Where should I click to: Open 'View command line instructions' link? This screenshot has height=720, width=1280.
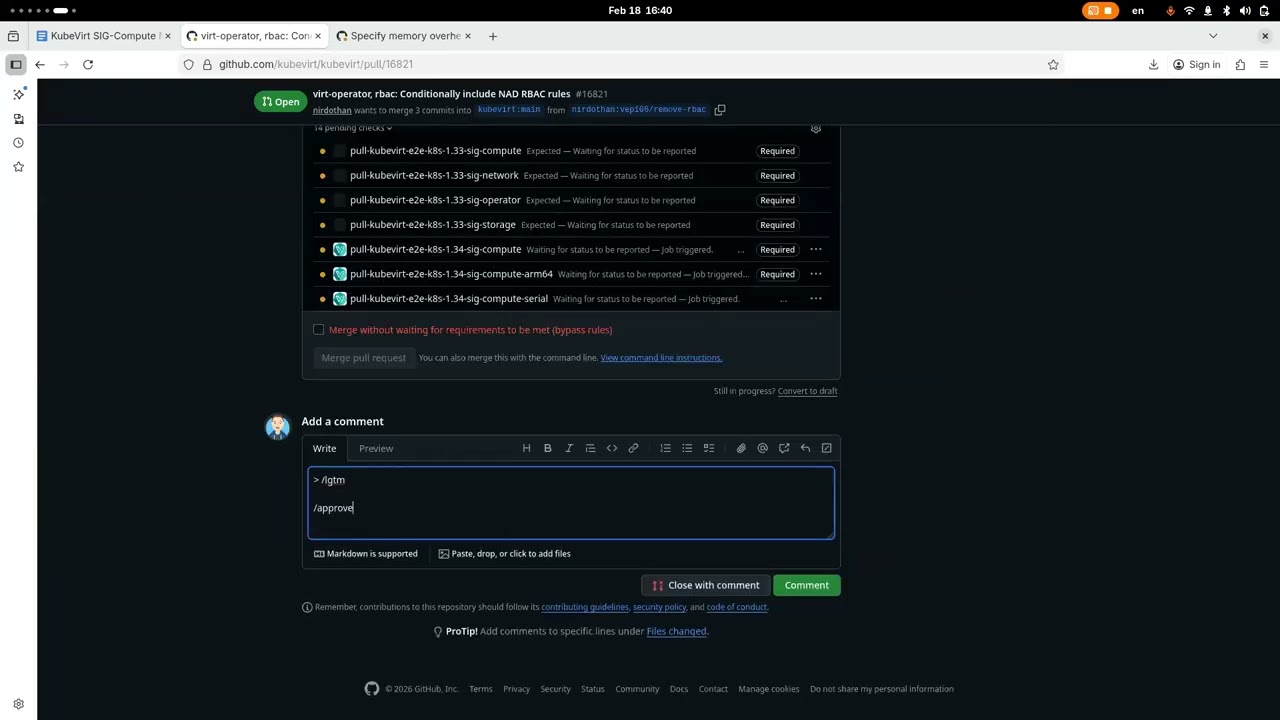661,358
